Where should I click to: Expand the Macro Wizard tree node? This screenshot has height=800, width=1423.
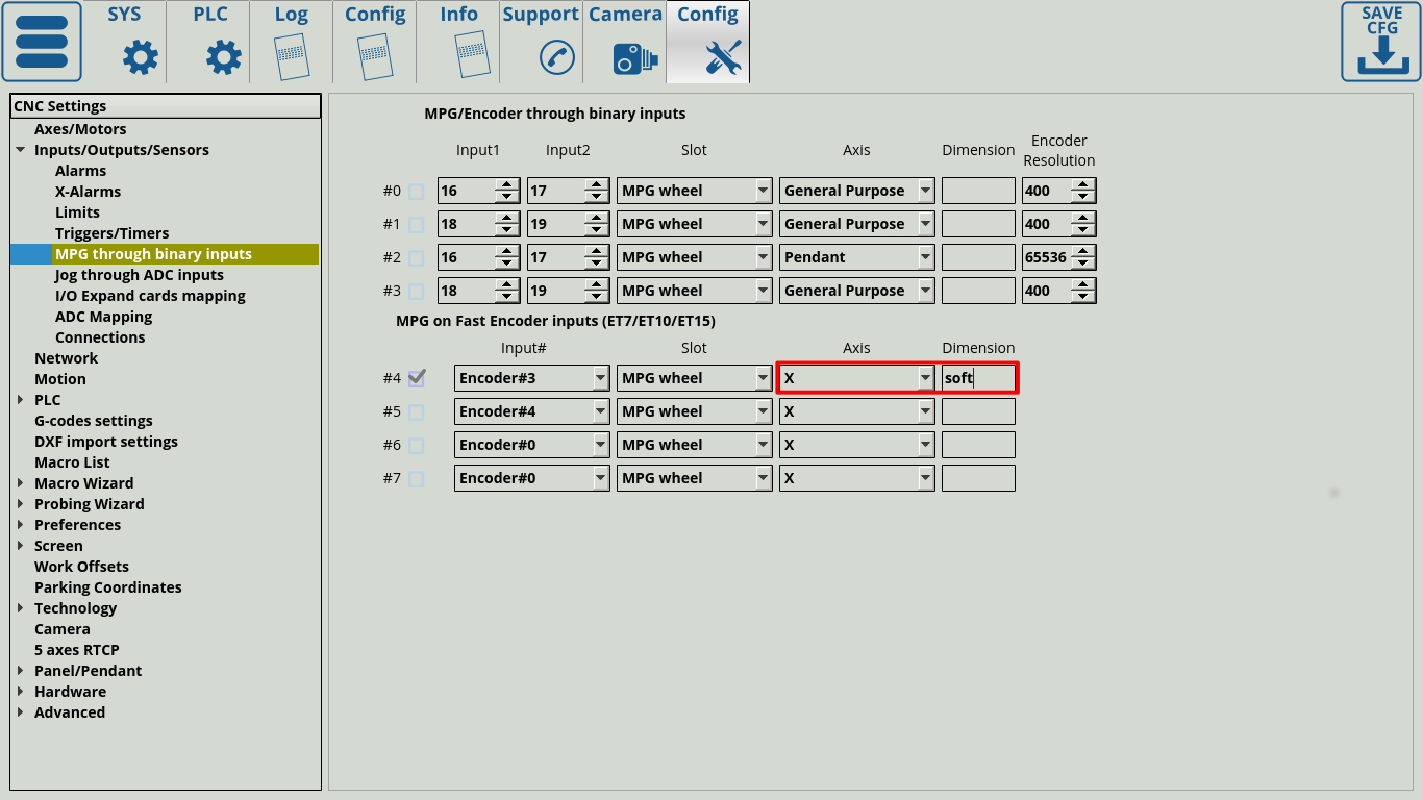(21, 484)
